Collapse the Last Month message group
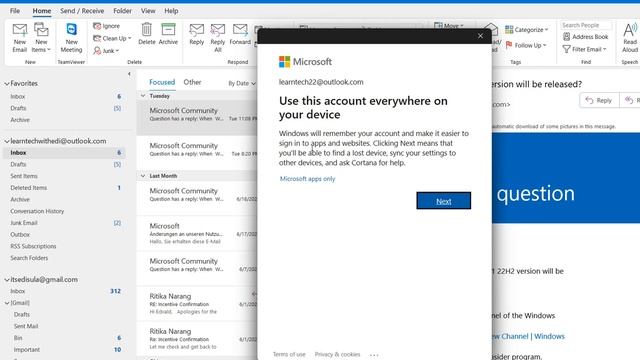Image resolution: width=640 pixels, height=360 pixels. 143,176
